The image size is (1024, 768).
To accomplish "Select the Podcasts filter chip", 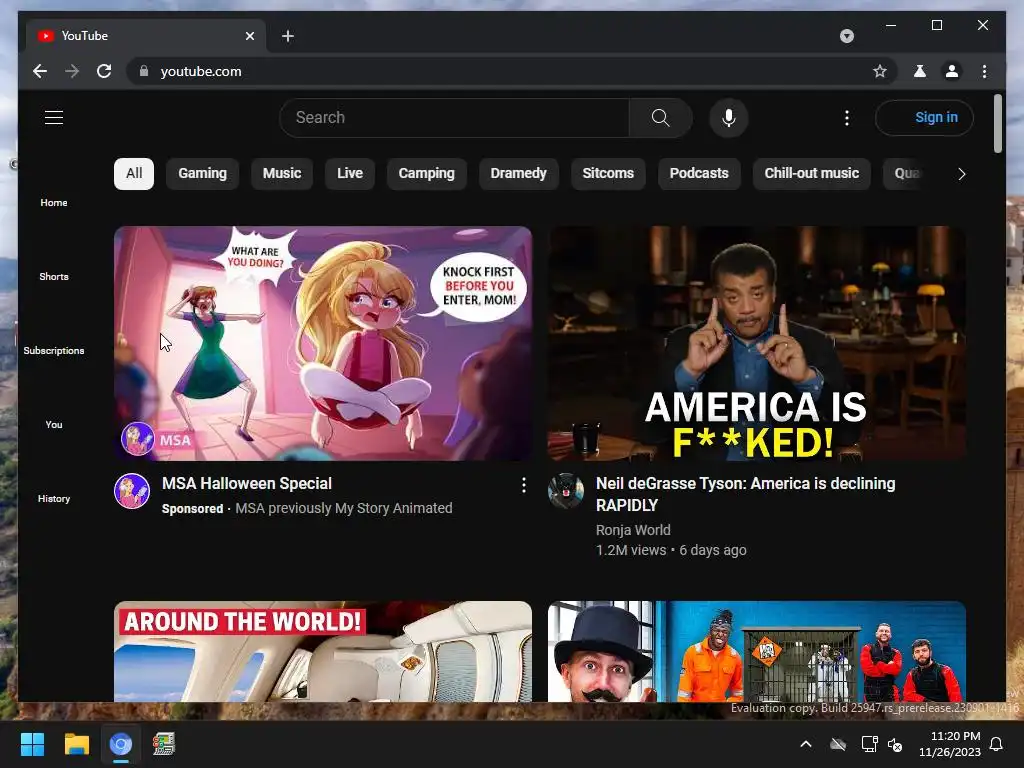I will point(699,174).
